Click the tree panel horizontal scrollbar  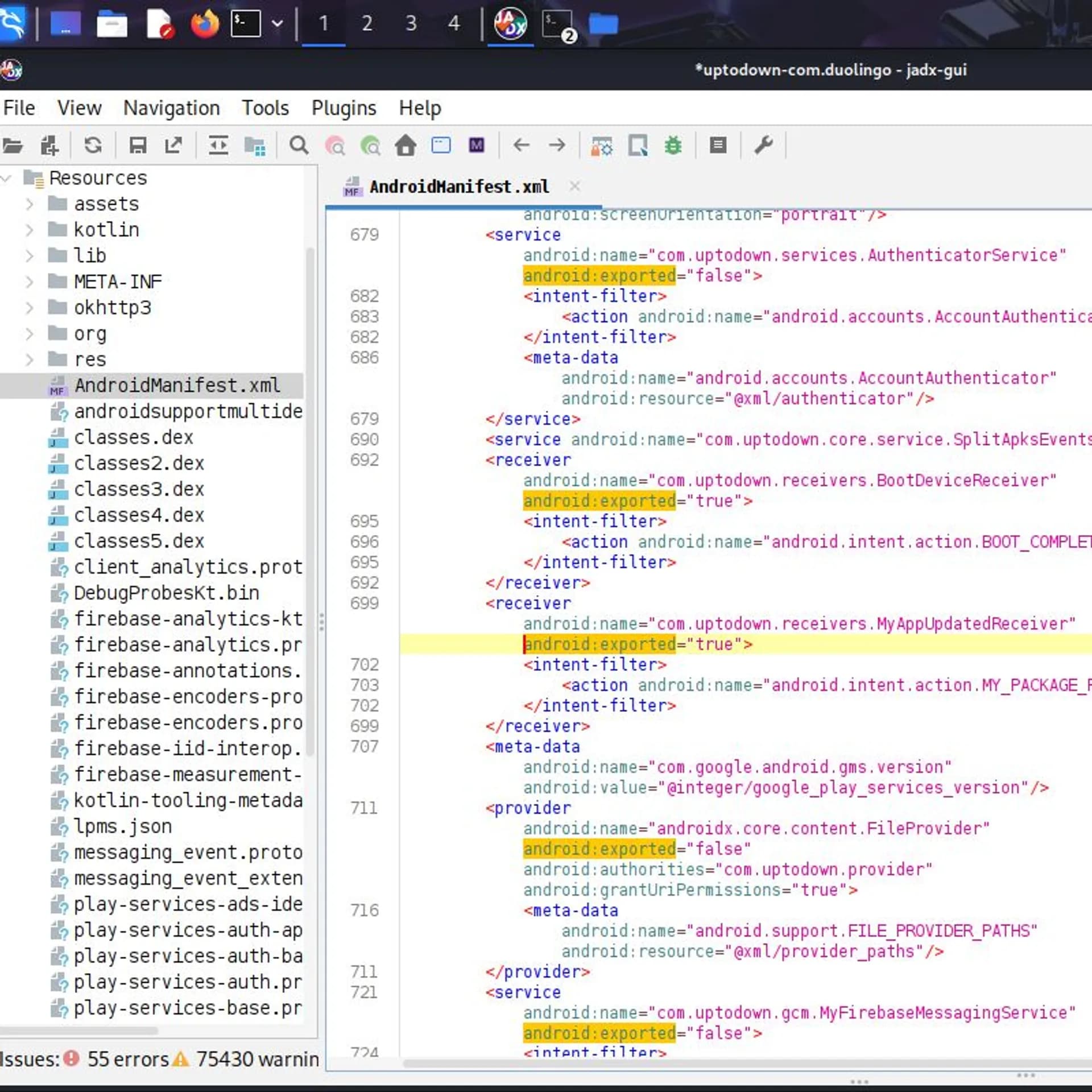tap(80, 1030)
